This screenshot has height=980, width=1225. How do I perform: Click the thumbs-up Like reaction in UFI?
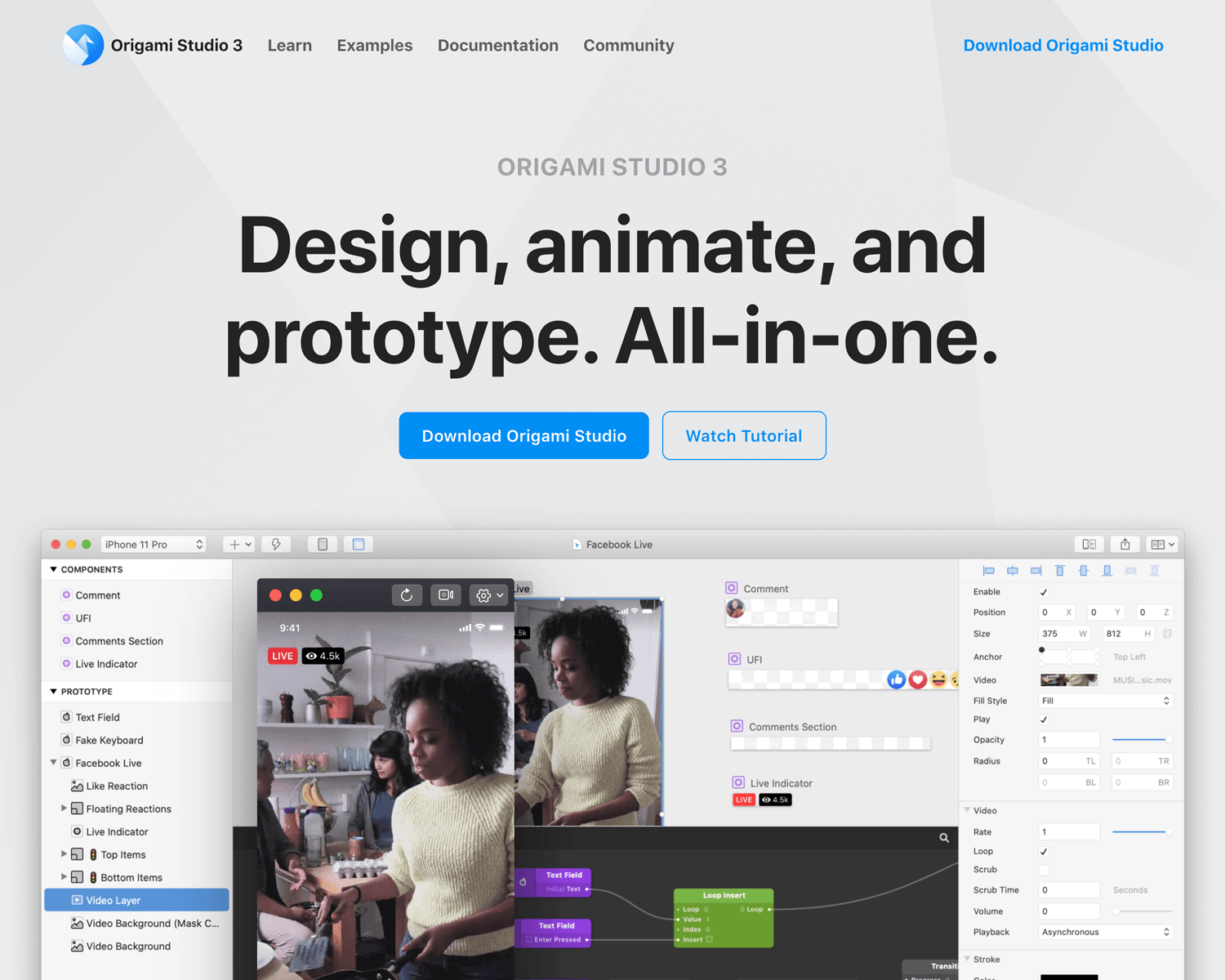897,679
